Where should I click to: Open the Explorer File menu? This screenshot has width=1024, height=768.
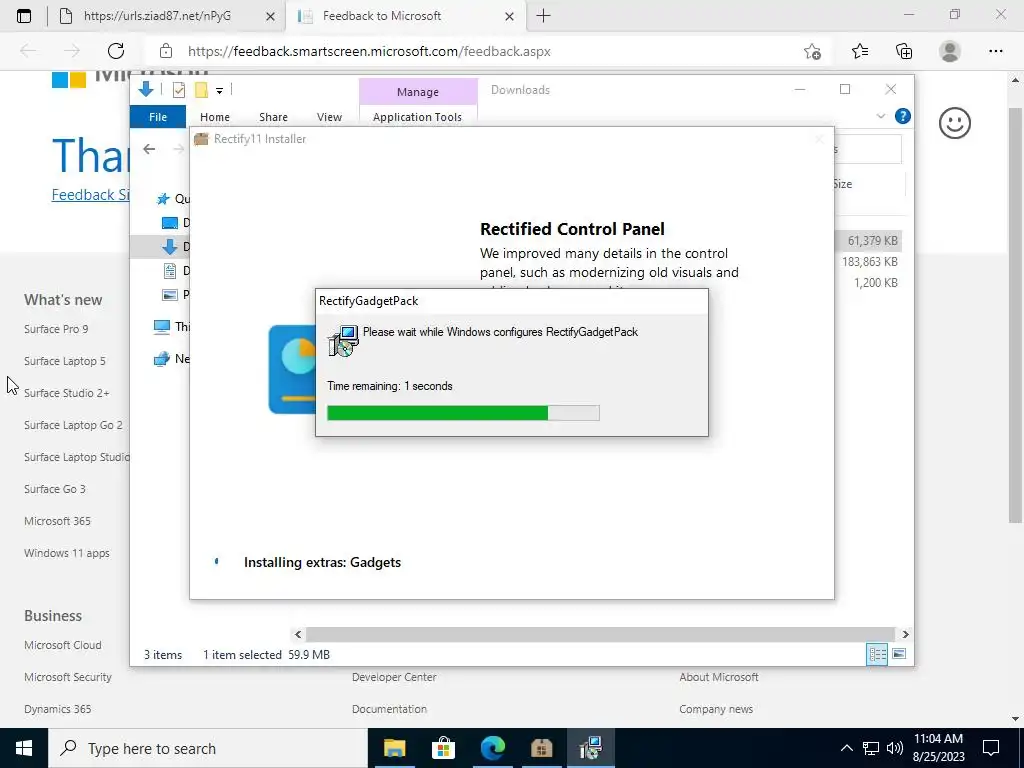(158, 117)
